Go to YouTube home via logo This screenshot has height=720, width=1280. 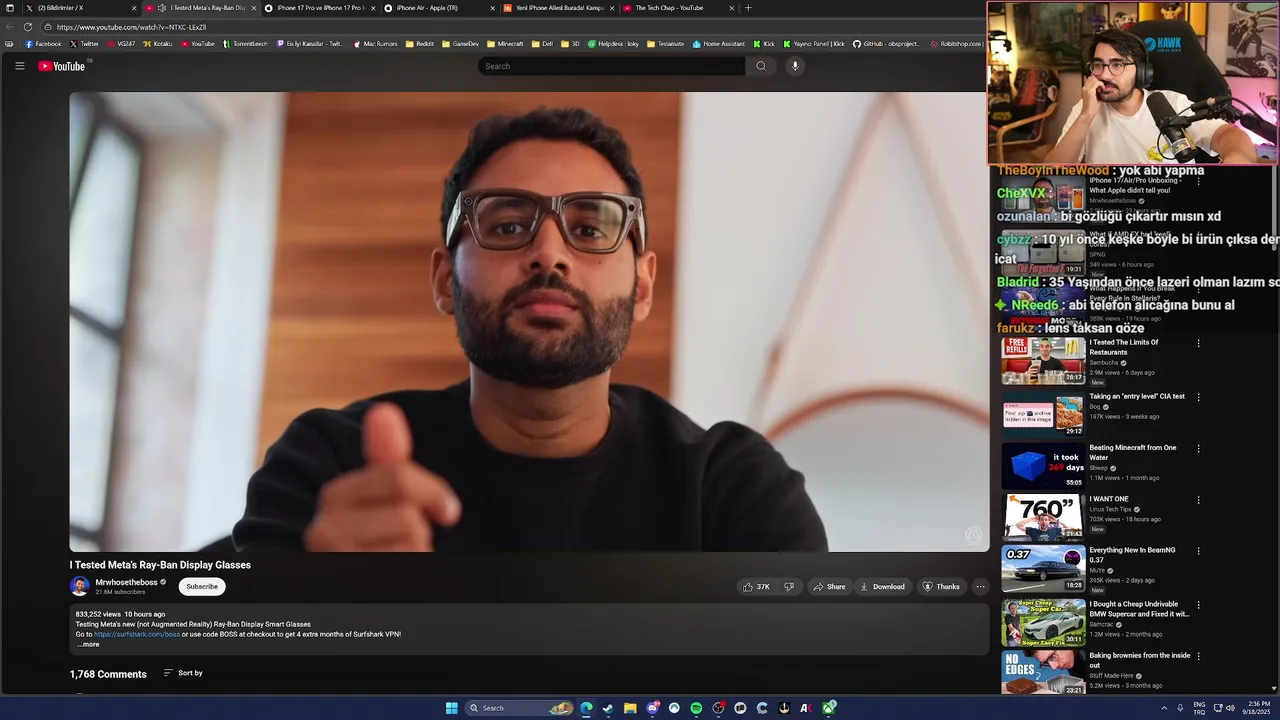(x=62, y=66)
